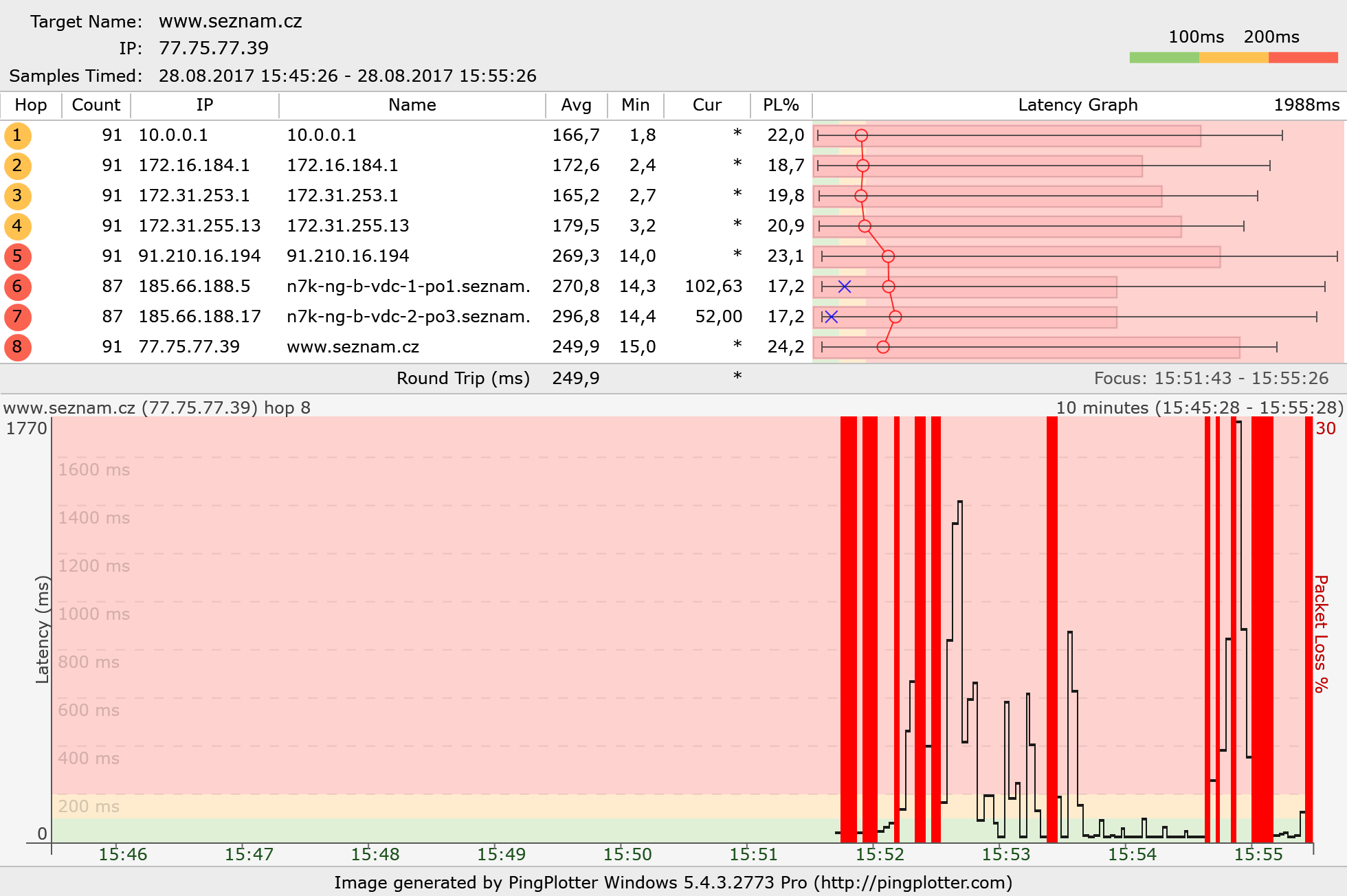The image size is (1347, 896).
Task: Click the PL% column header
Action: coord(781,105)
